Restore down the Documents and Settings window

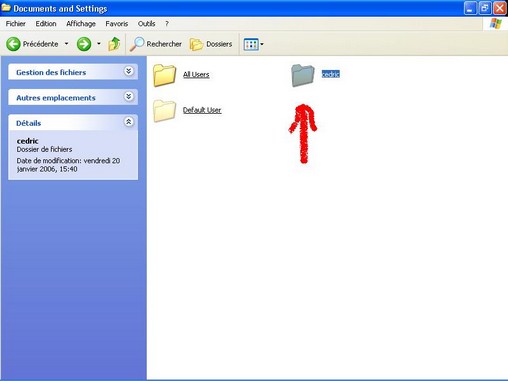pos(485,8)
